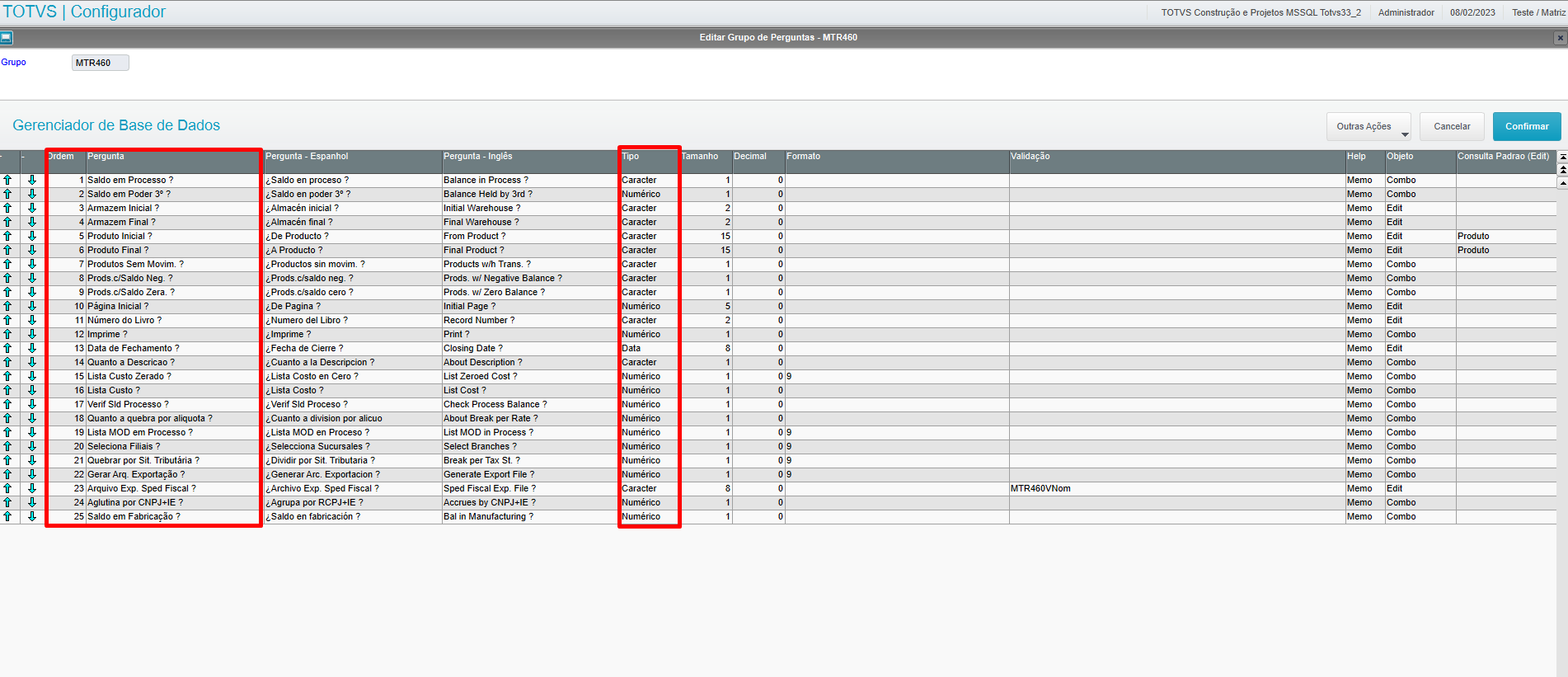Move 'Produto Final ?' row down
The width and height of the screenshot is (1568, 677).
32,250
